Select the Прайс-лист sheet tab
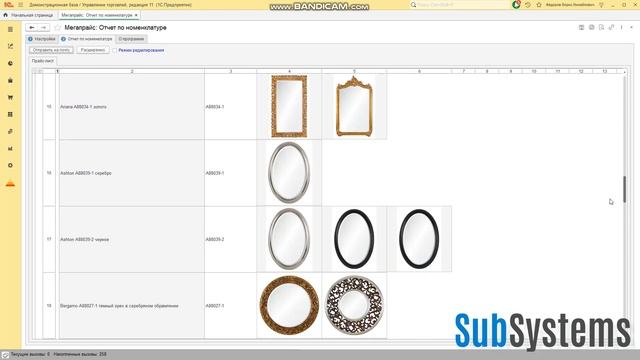Image resolution: width=640 pixels, height=360 pixels. click(43, 61)
